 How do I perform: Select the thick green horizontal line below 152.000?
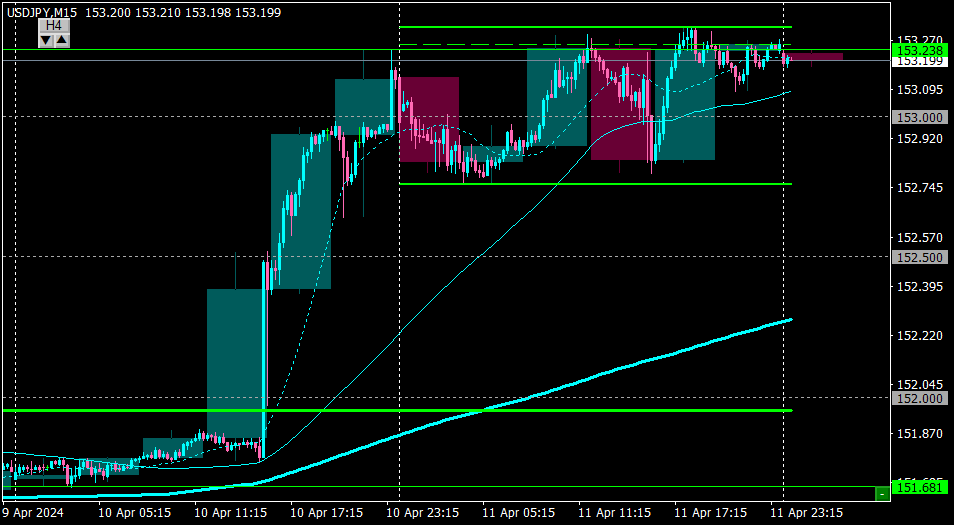click(x=397, y=411)
